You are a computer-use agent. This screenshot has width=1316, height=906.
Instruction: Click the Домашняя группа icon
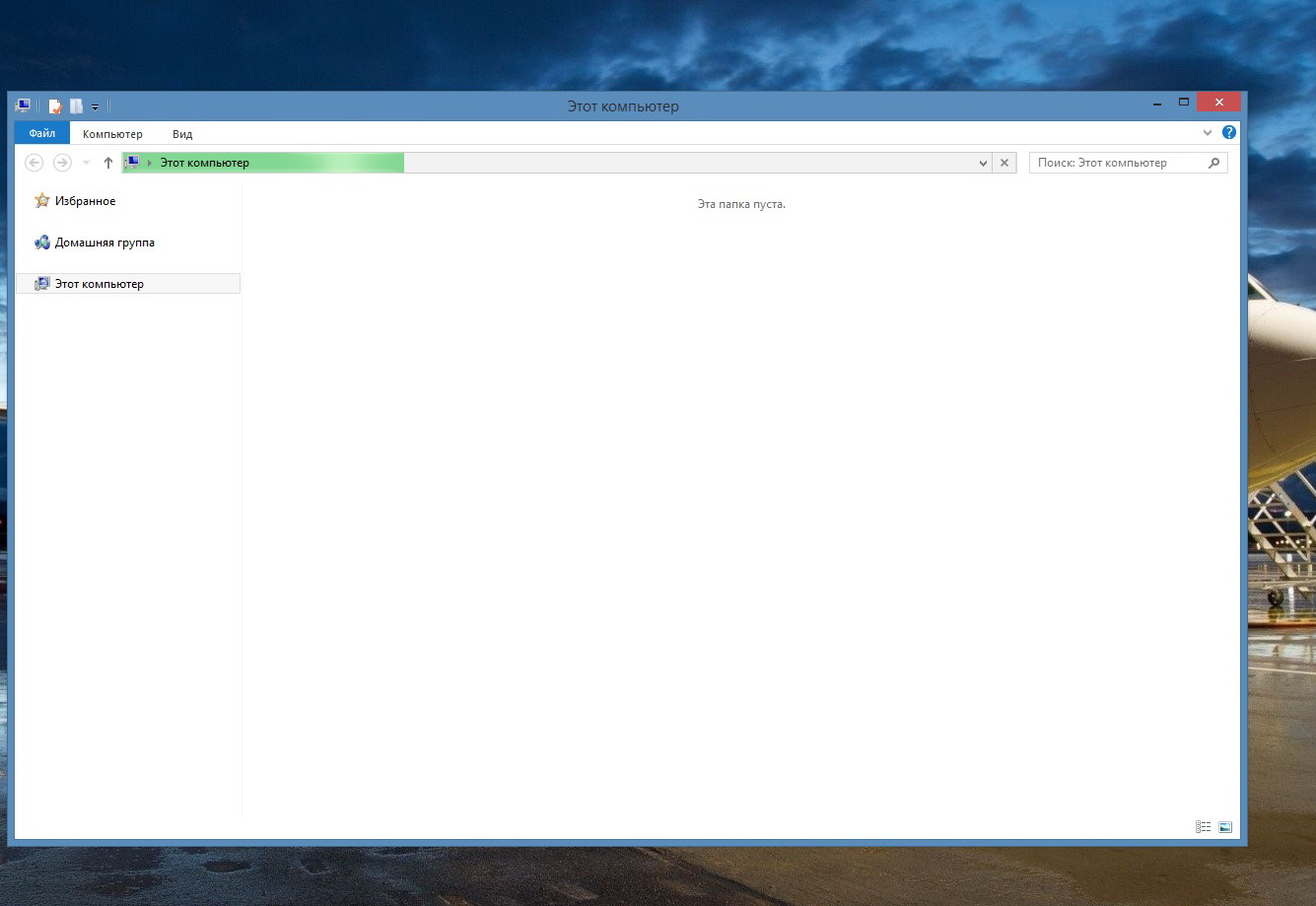(41, 243)
